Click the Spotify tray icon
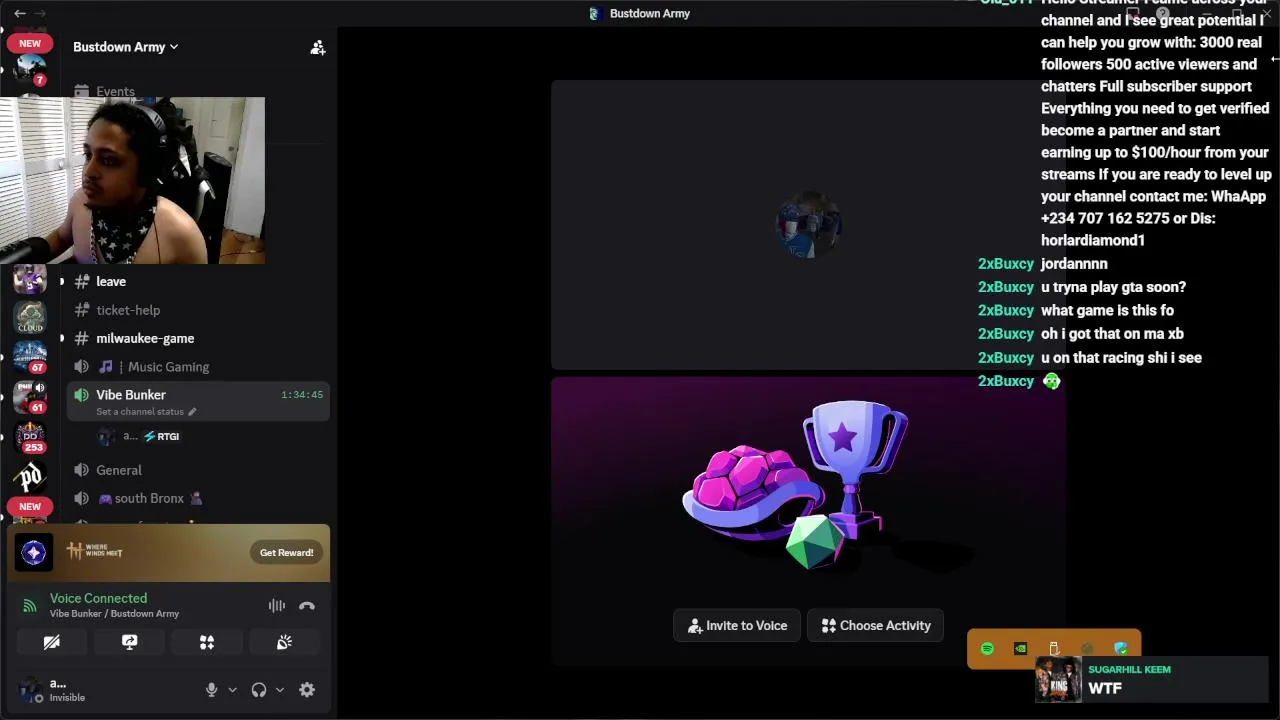The height and width of the screenshot is (720, 1280). coord(987,649)
